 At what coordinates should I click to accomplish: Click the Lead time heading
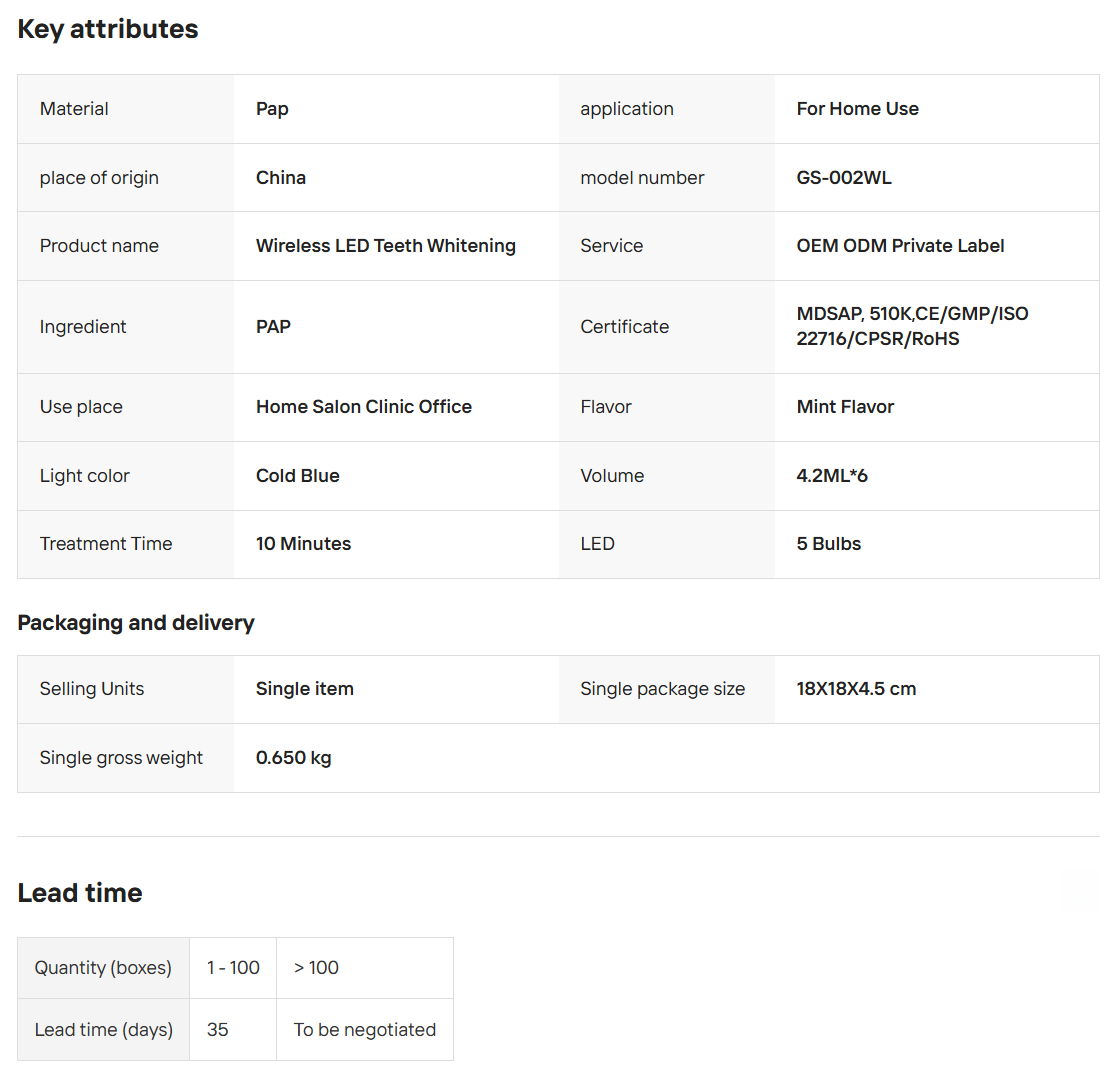[x=80, y=893]
